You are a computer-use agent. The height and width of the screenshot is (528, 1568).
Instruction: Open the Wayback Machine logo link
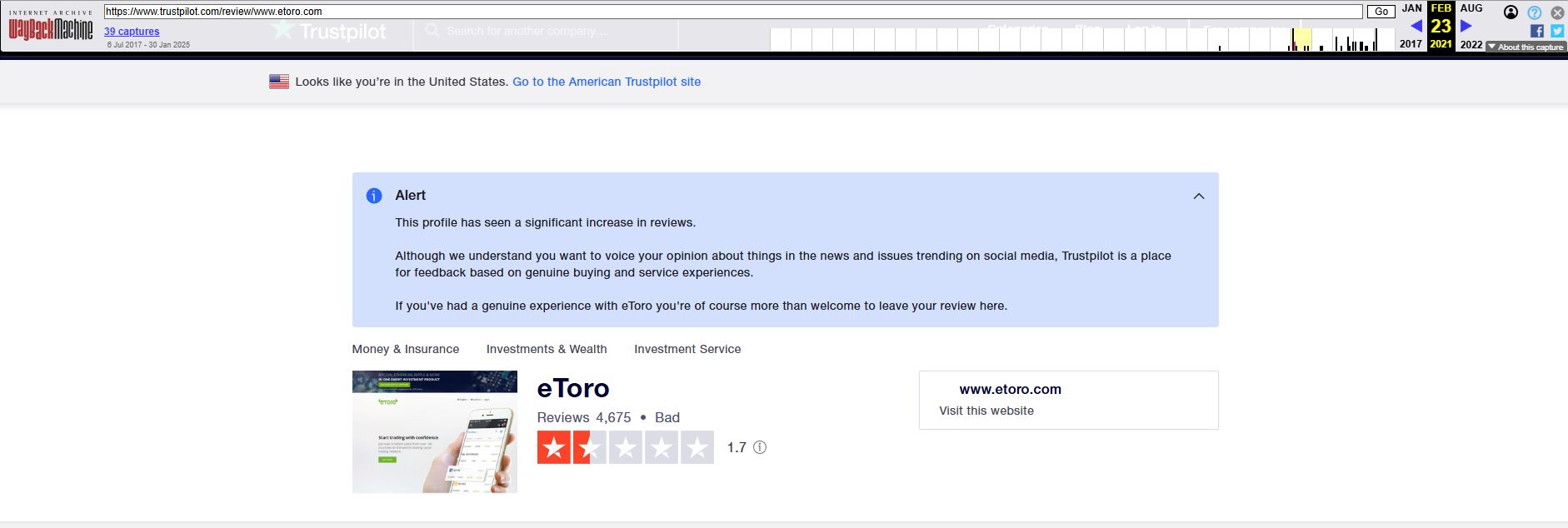[51, 27]
